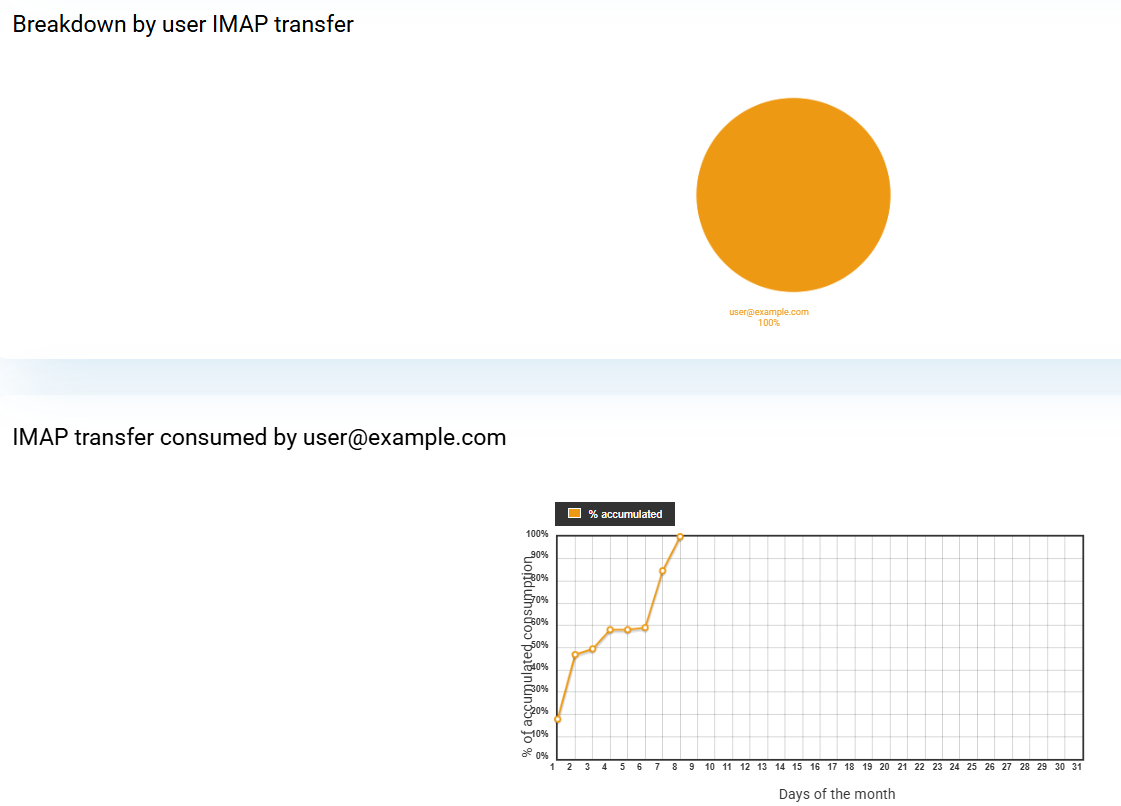The width and height of the screenshot is (1121, 806).
Task: Select the sixth data point before the steep rise
Action: (x=645, y=628)
